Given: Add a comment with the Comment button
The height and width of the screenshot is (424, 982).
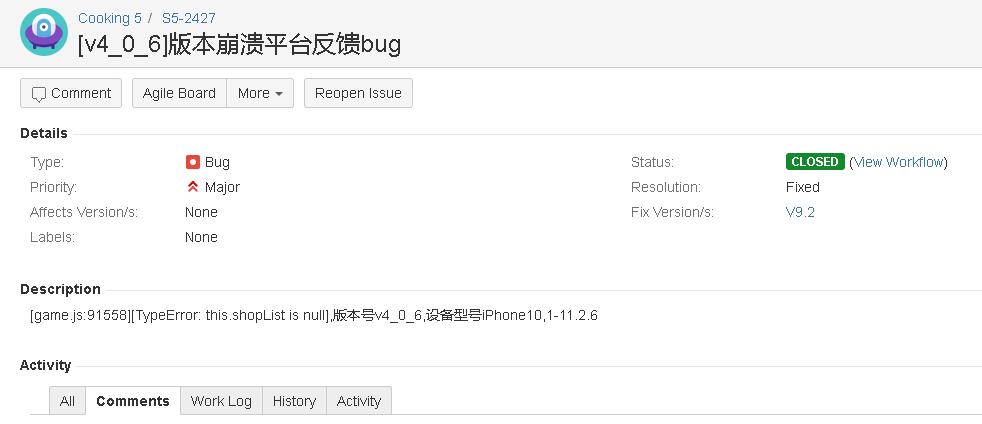Looking at the screenshot, I should 71,93.
